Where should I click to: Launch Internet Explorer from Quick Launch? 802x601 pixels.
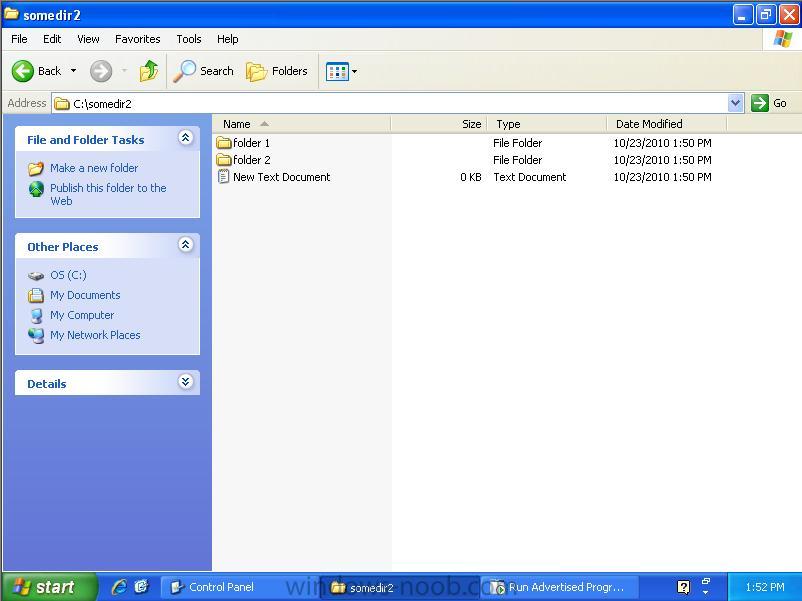pyautogui.click(x=119, y=587)
